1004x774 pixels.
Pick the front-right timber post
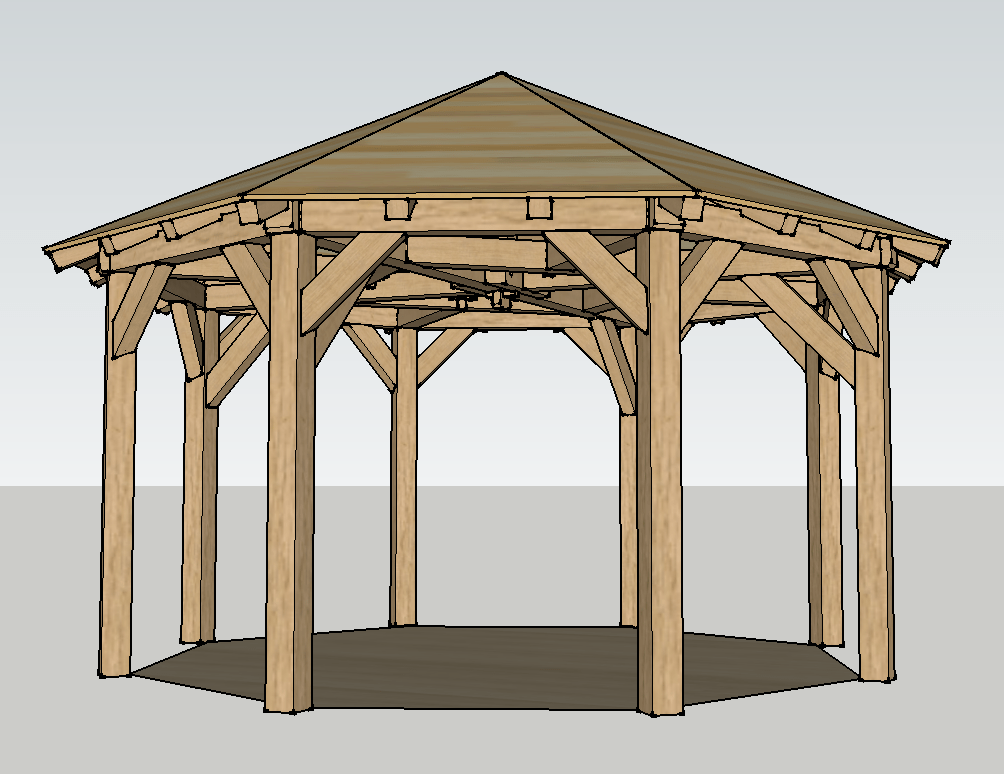click(x=660, y=471)
